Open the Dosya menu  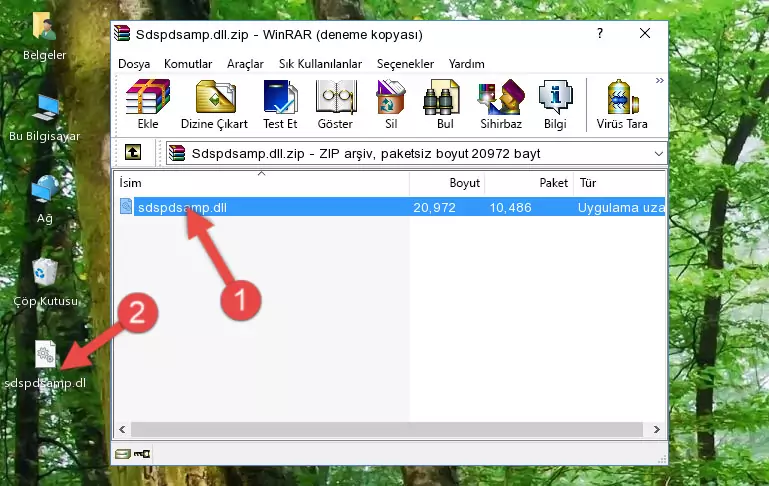(134, 64)
